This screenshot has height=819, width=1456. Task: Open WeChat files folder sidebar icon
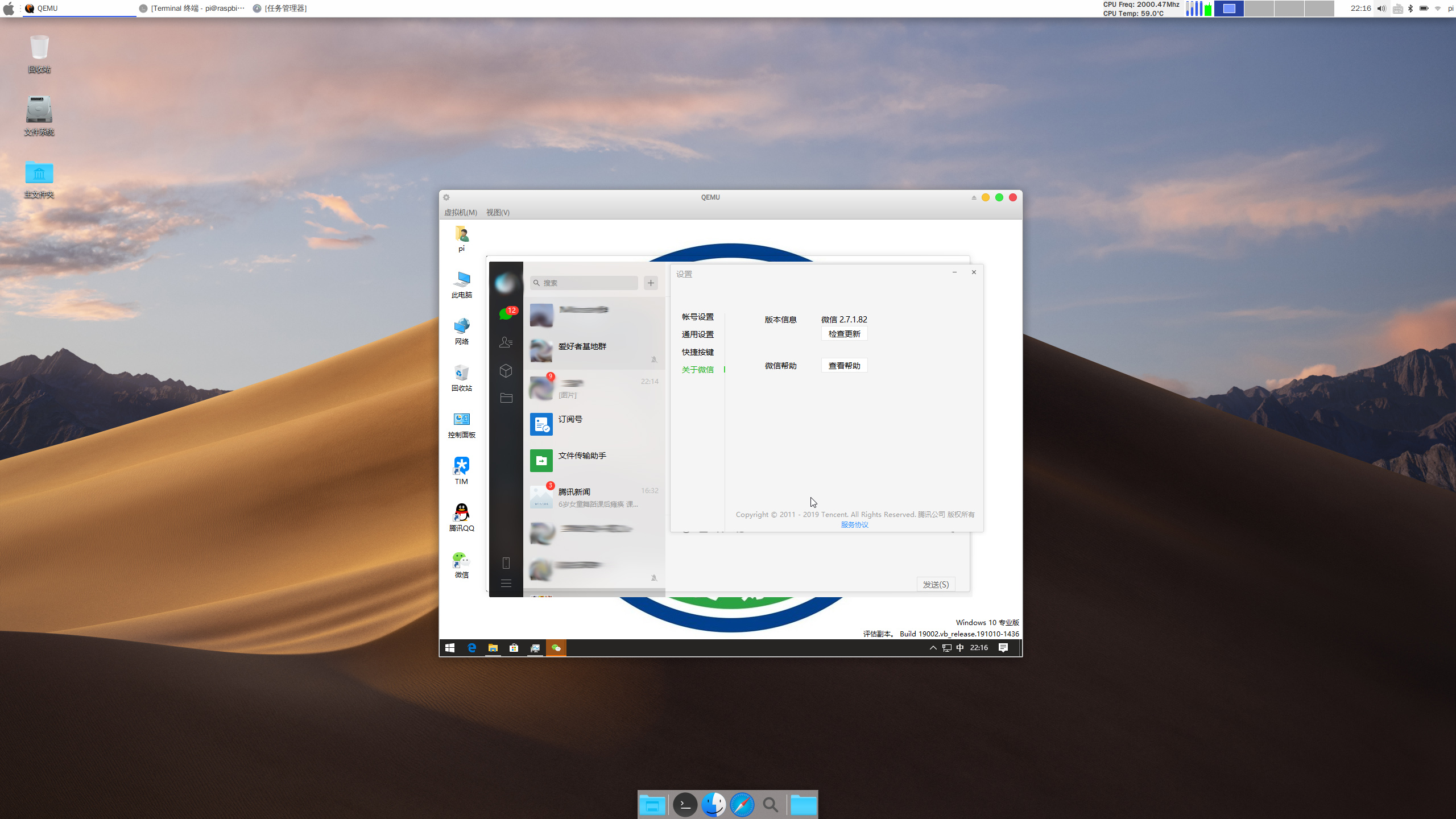tap(506, 398)
